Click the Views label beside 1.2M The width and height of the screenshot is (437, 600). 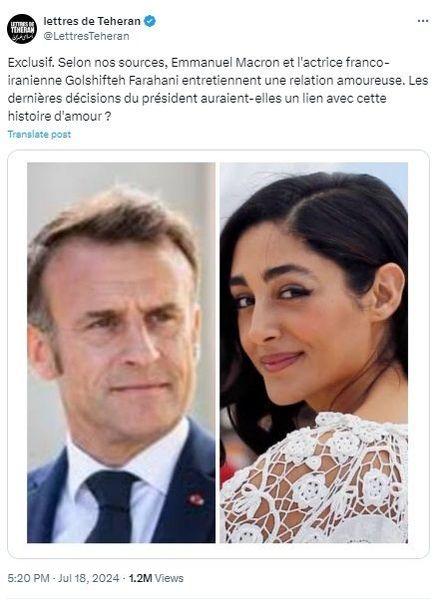(169, 578)
